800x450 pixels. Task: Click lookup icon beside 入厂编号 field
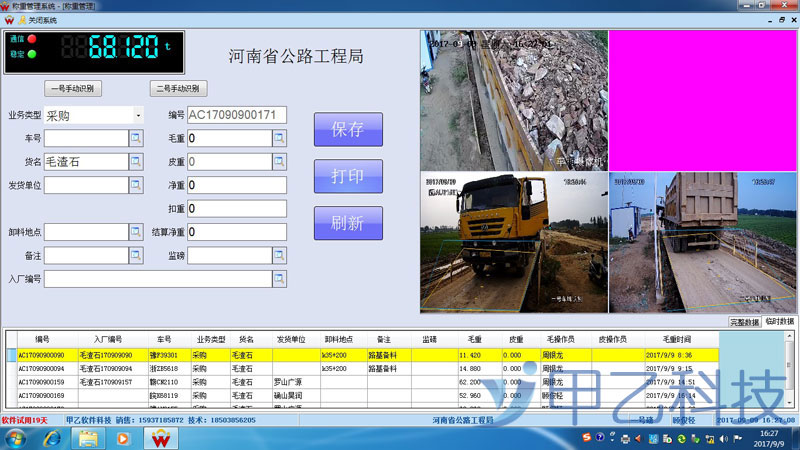(x=279, y=279)
